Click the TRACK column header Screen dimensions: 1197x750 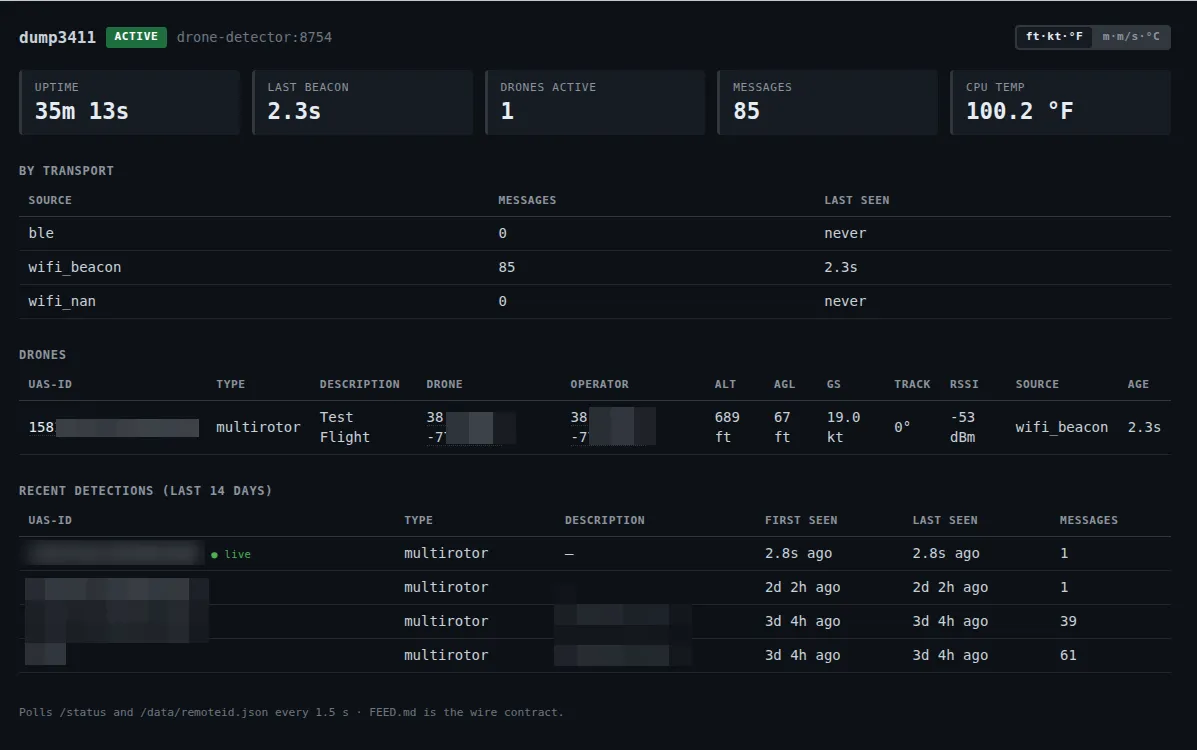point(912,384)
